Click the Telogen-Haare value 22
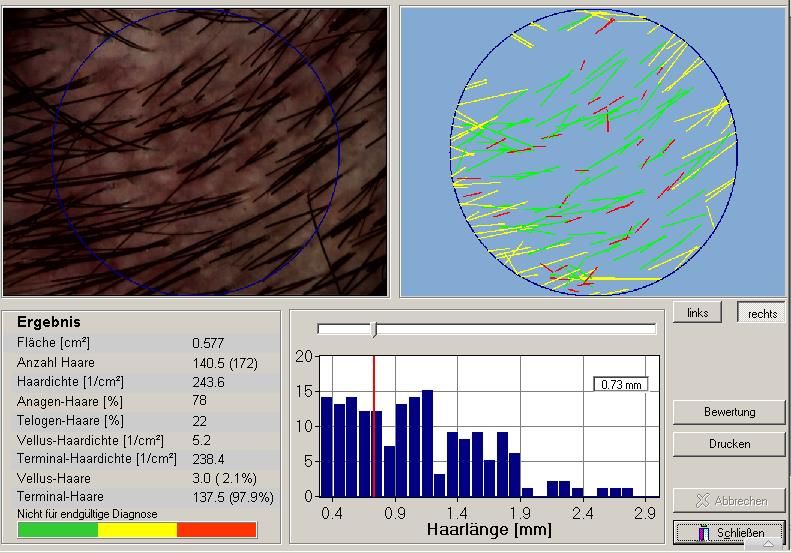This screenshot has width=791, height=553. (x=199, y=421)
